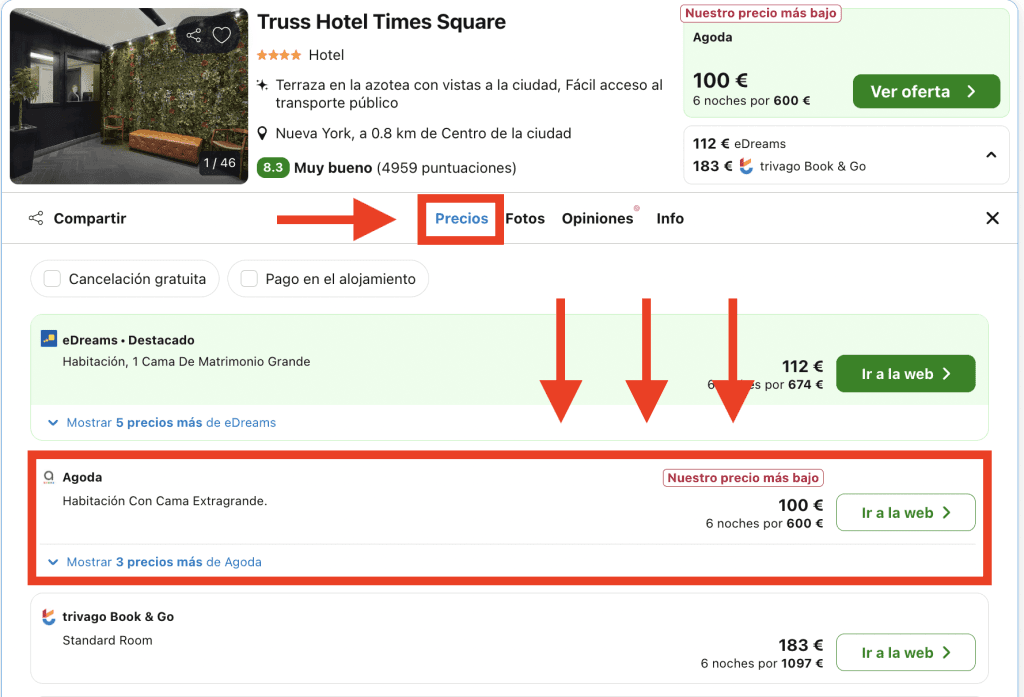Toggle the Pago en el alojamiento checkbox
This screenshot has height=697, width=1024.
coord(249,279)
